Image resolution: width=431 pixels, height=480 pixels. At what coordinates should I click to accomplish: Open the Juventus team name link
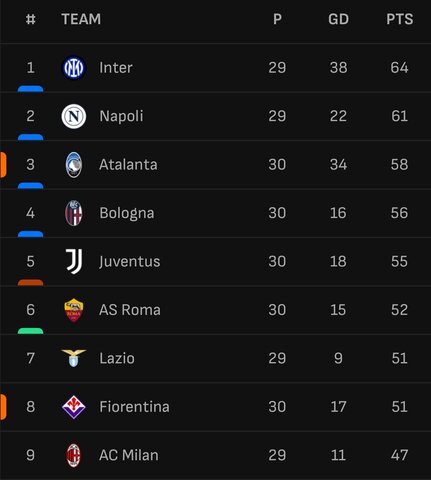point(130,262)
